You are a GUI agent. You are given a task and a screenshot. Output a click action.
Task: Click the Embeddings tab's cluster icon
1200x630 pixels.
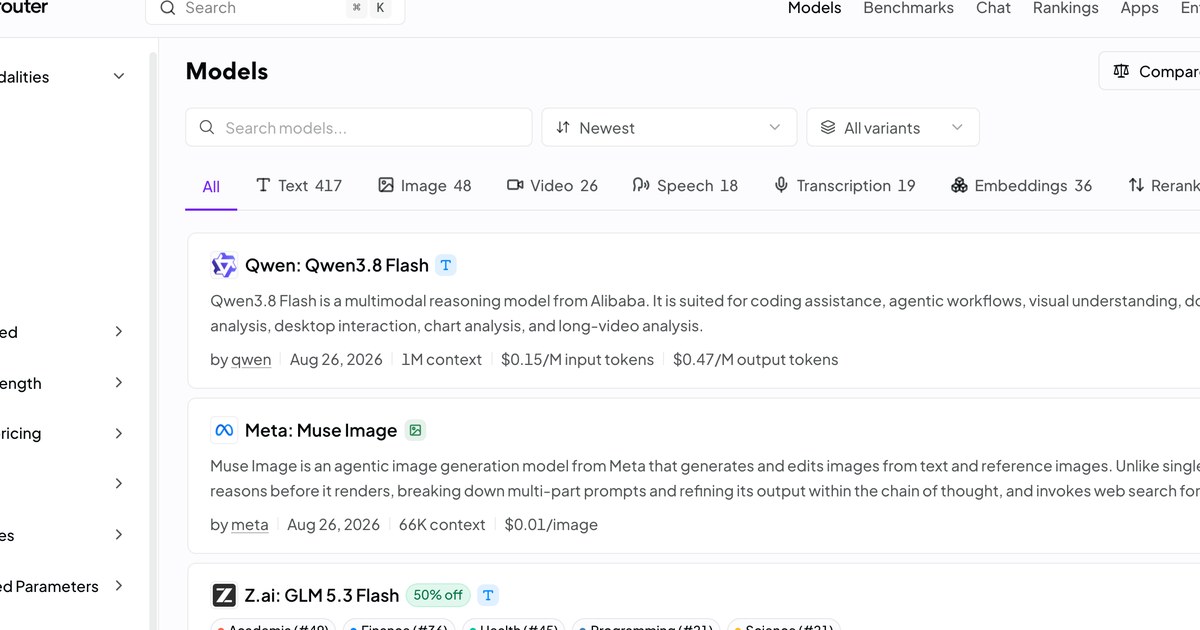[x=959, y=185]
